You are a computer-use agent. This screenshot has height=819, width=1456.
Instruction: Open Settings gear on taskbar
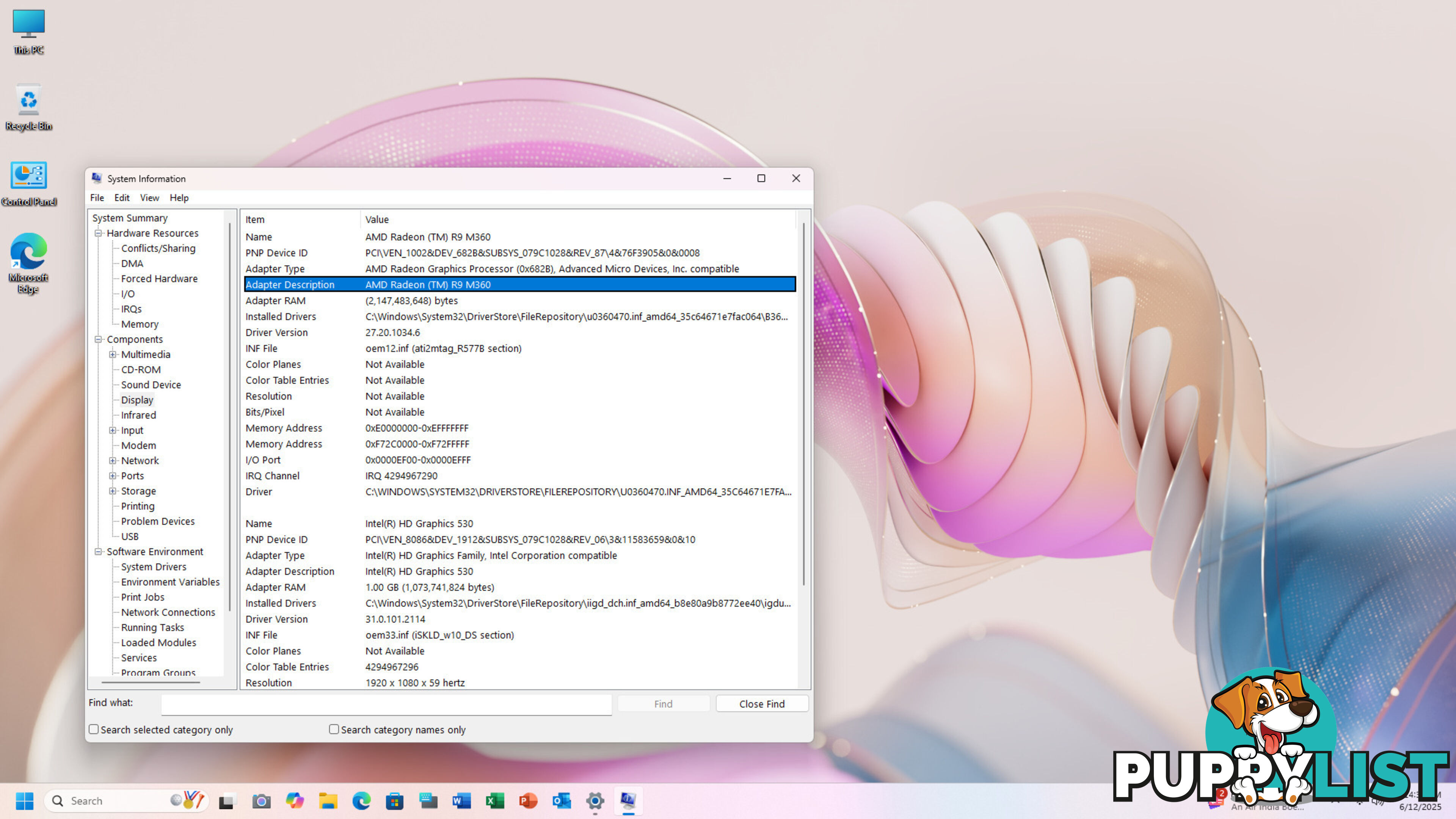[595, 801]
